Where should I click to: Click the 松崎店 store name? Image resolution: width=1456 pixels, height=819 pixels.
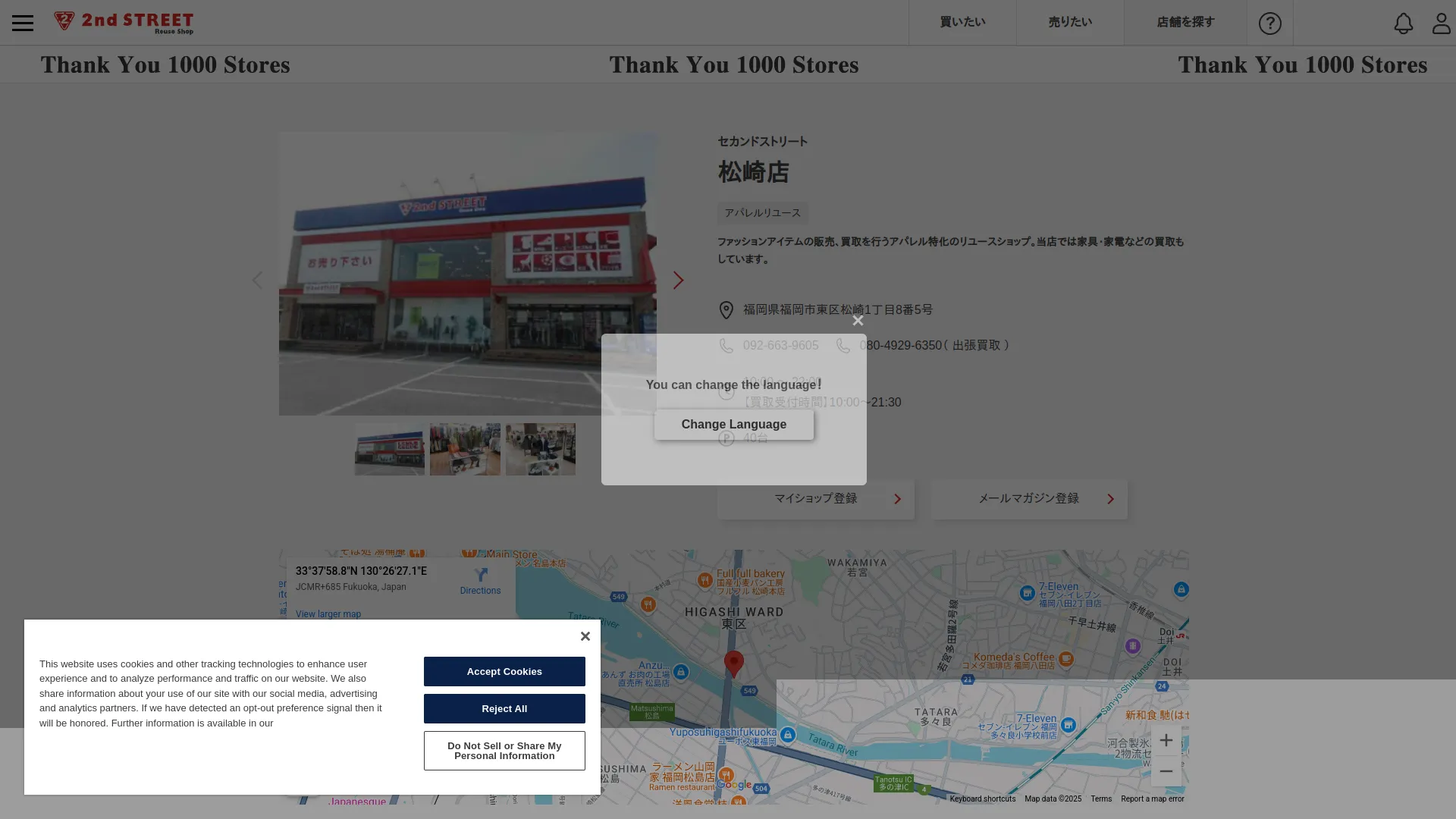[x=754, y=172]
